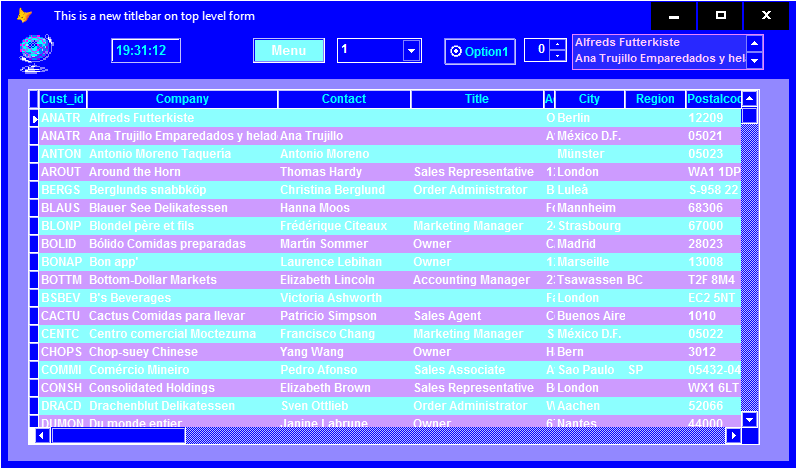The height and width of the screenshot is (469, 797).
Task: Click the Blondel père et fils cell
Action: point(182,226)
